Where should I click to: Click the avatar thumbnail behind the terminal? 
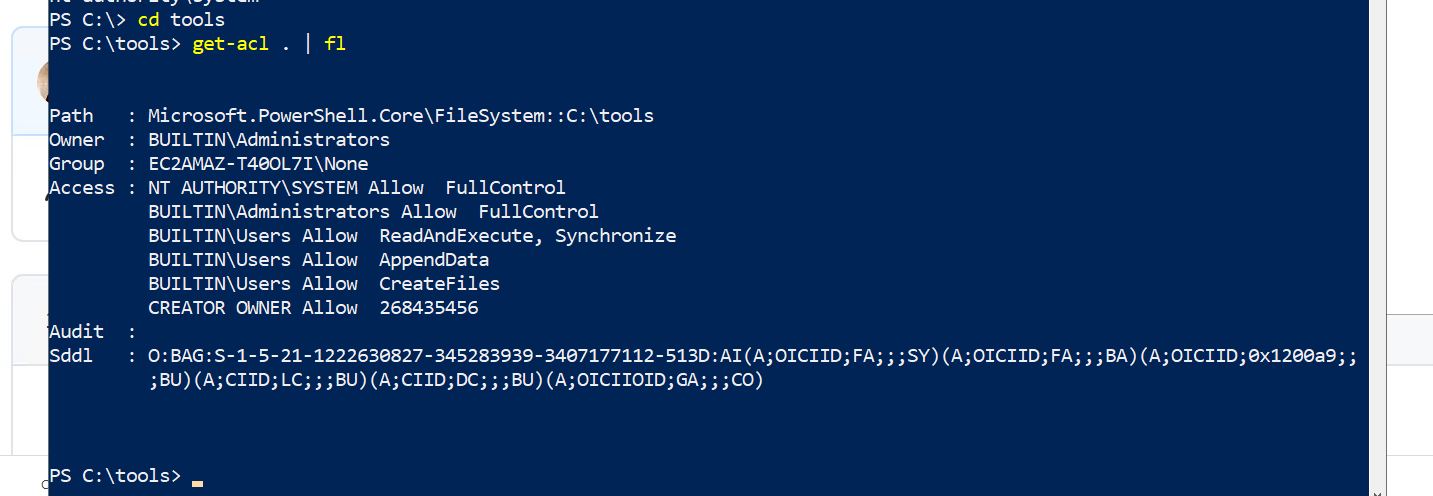[x=42, y=82]
